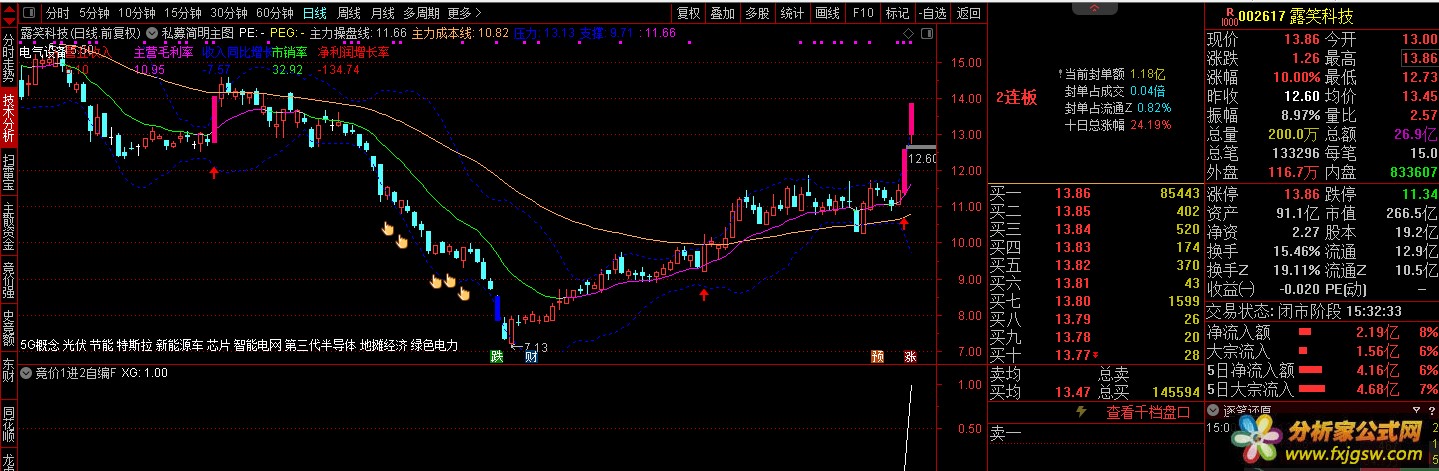
Task: Collapse the top panel with red chevron handle
Action: tap(1095, 8)
